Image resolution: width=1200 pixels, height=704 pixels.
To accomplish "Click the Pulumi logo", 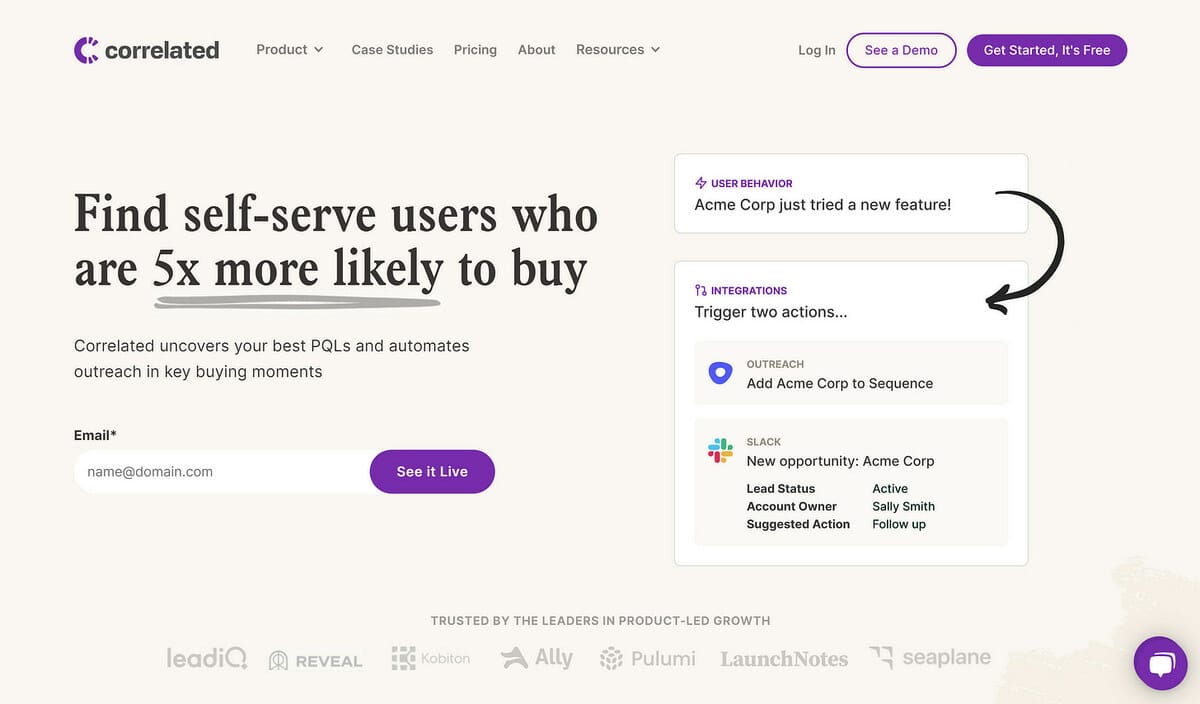I will pos(647,658).
